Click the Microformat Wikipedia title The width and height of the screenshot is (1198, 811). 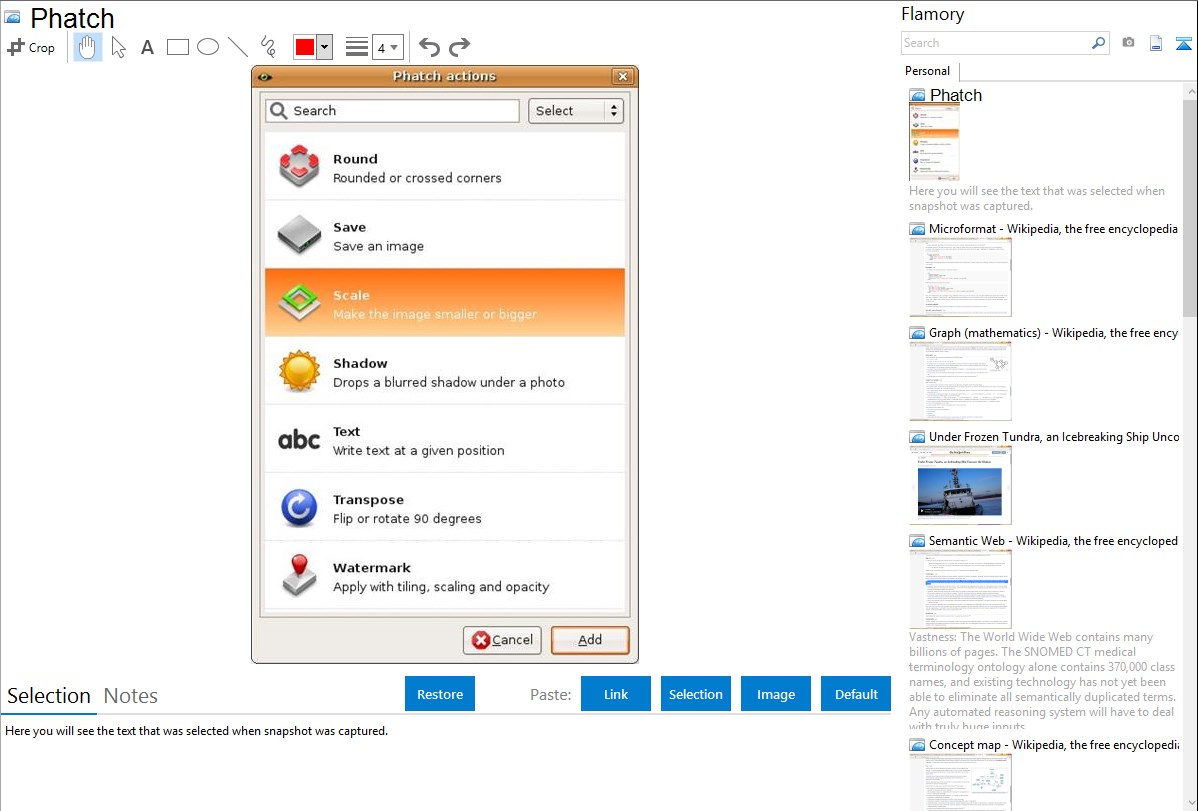[1054, 229]
